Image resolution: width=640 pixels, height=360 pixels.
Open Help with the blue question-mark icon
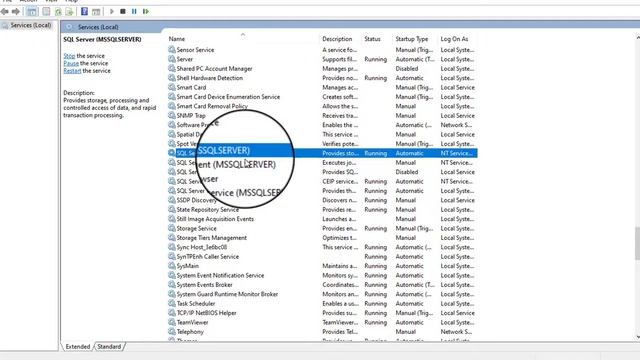click(84, 11)
